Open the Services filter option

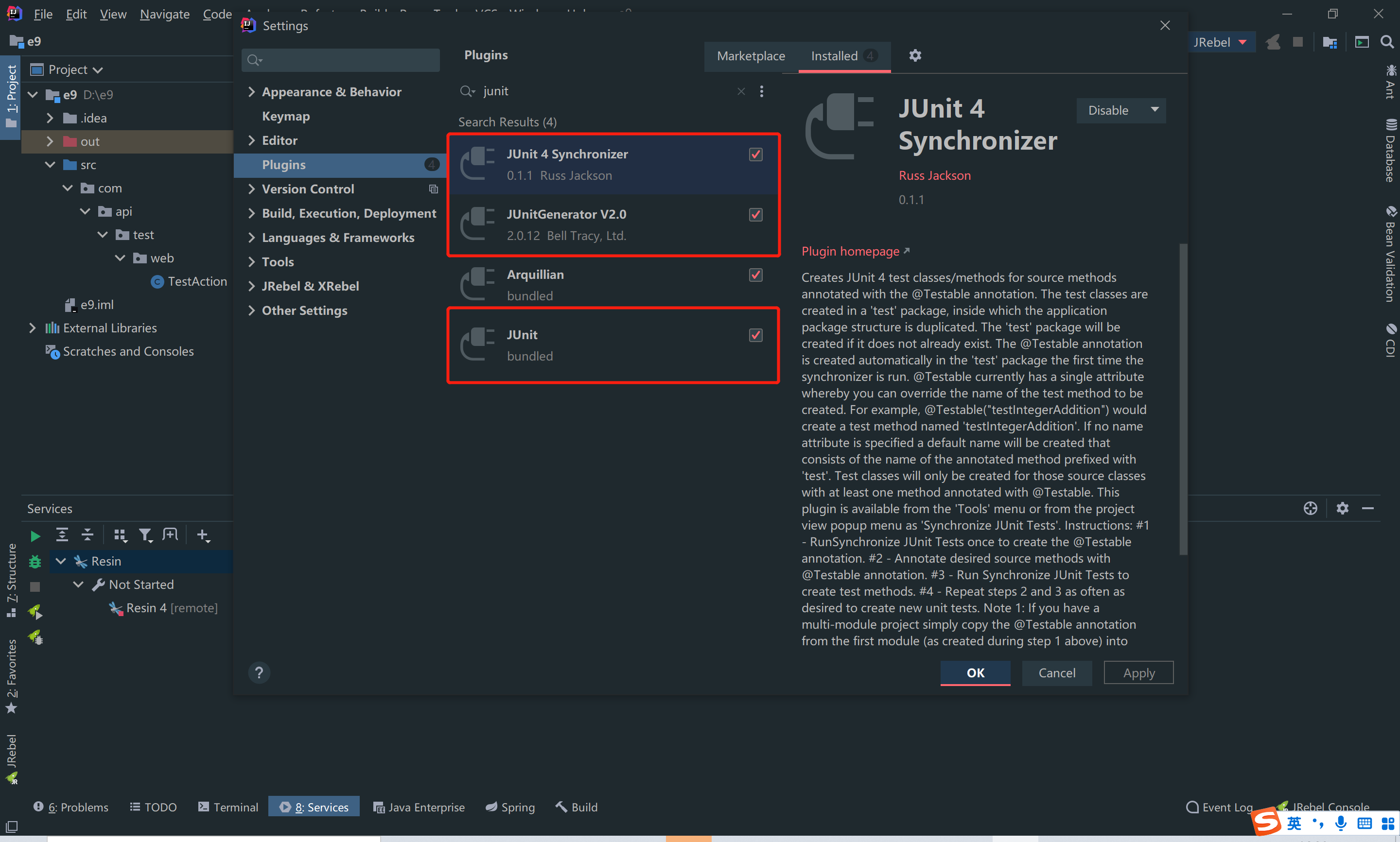(146, 535)
